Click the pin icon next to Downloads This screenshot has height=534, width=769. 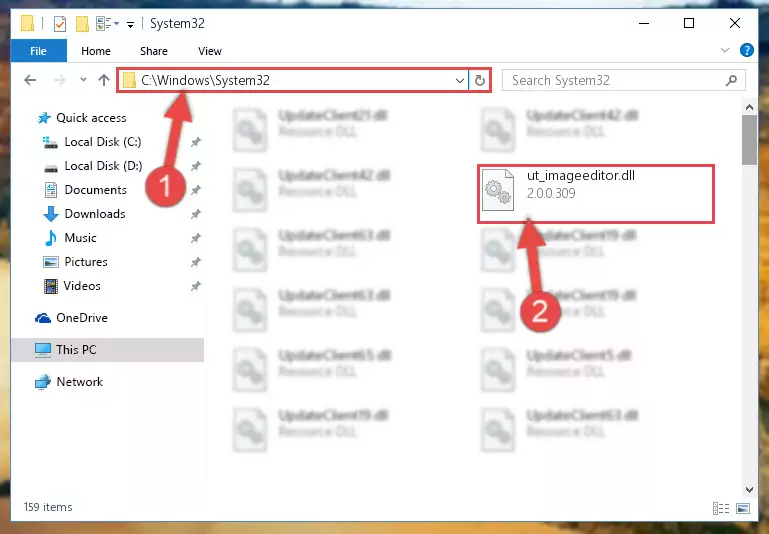click(196, 214)
